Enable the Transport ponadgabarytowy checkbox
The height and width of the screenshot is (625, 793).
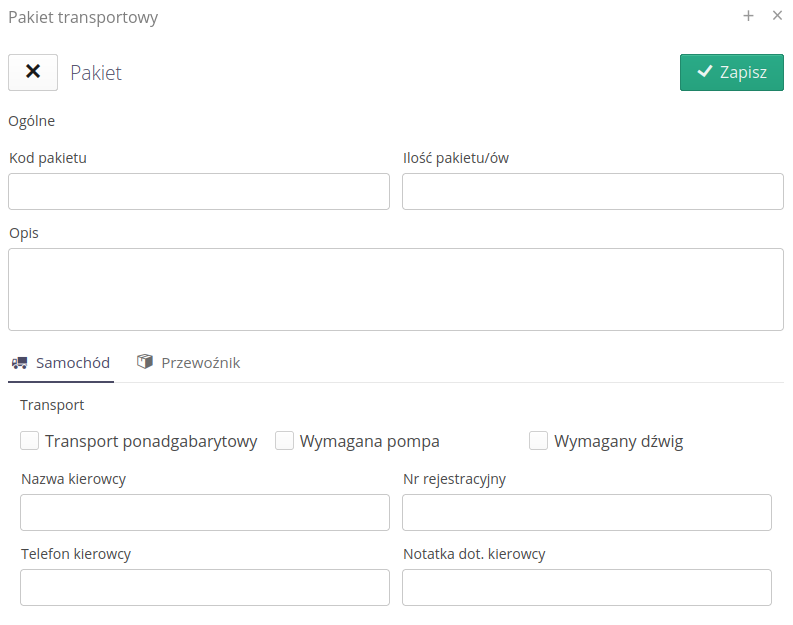point(30,441)
